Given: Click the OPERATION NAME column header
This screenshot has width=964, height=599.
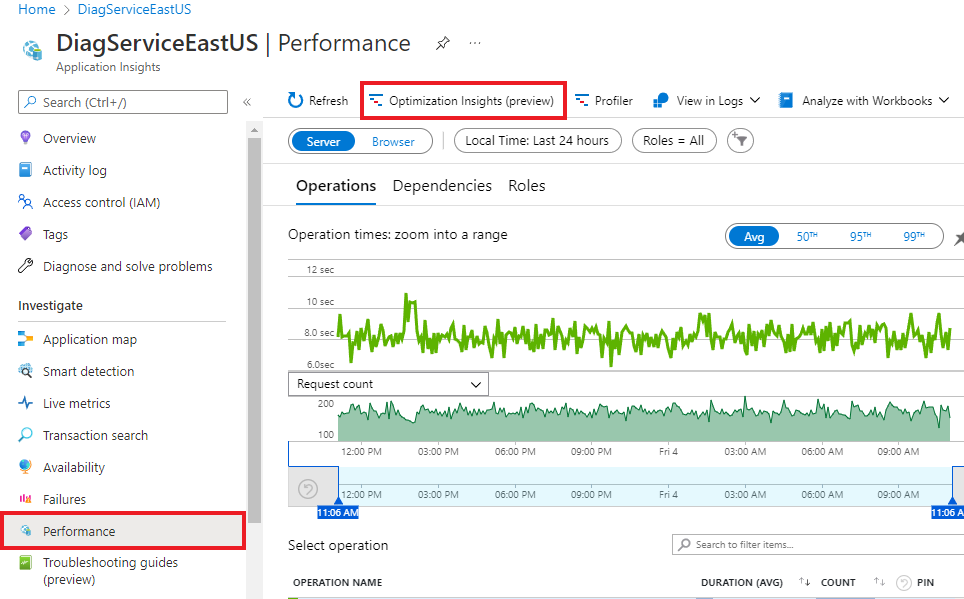Looking at the screenshot, I should (x=338, y=582).
